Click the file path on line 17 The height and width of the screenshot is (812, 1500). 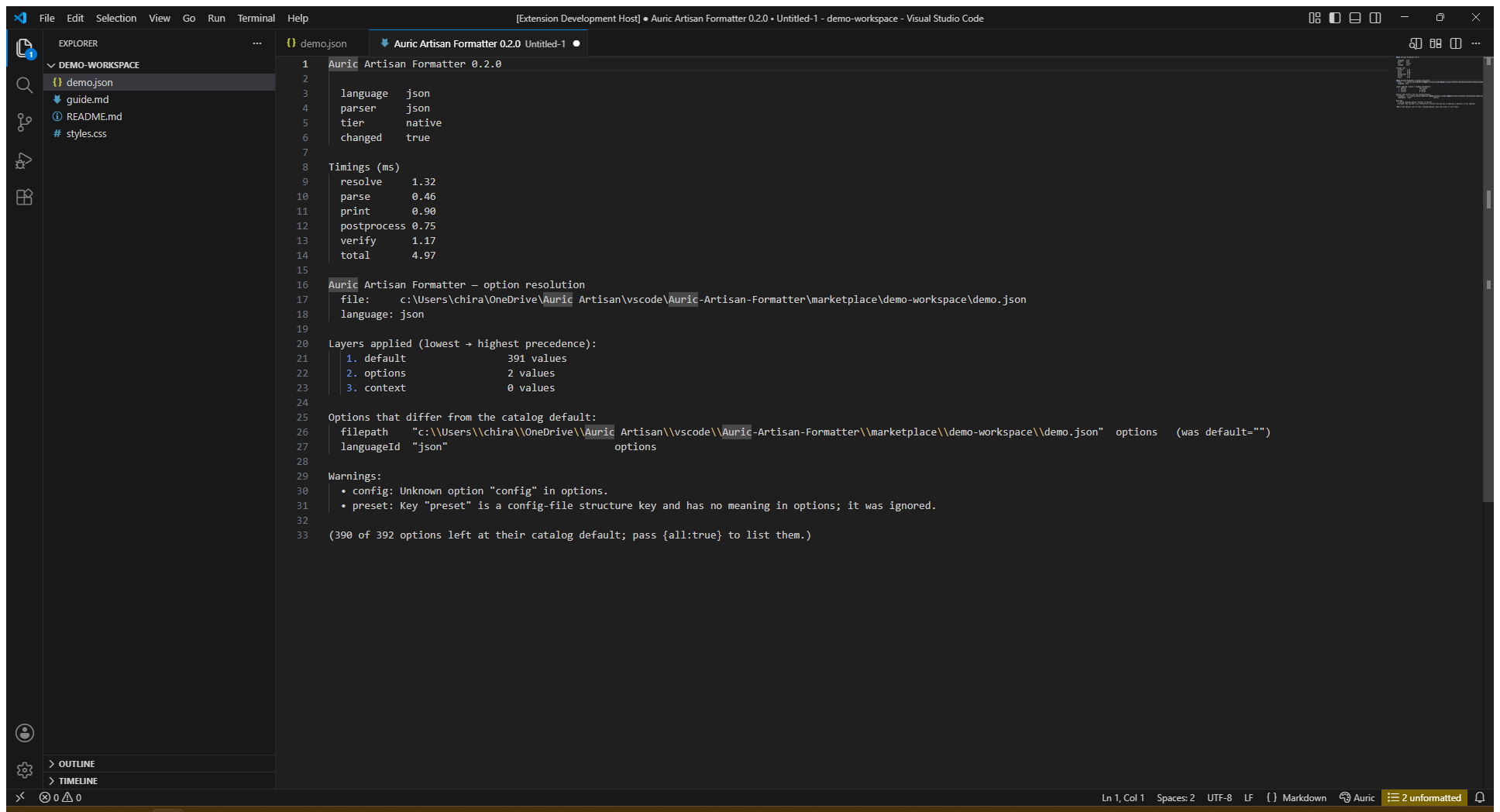tap(713, 300)
